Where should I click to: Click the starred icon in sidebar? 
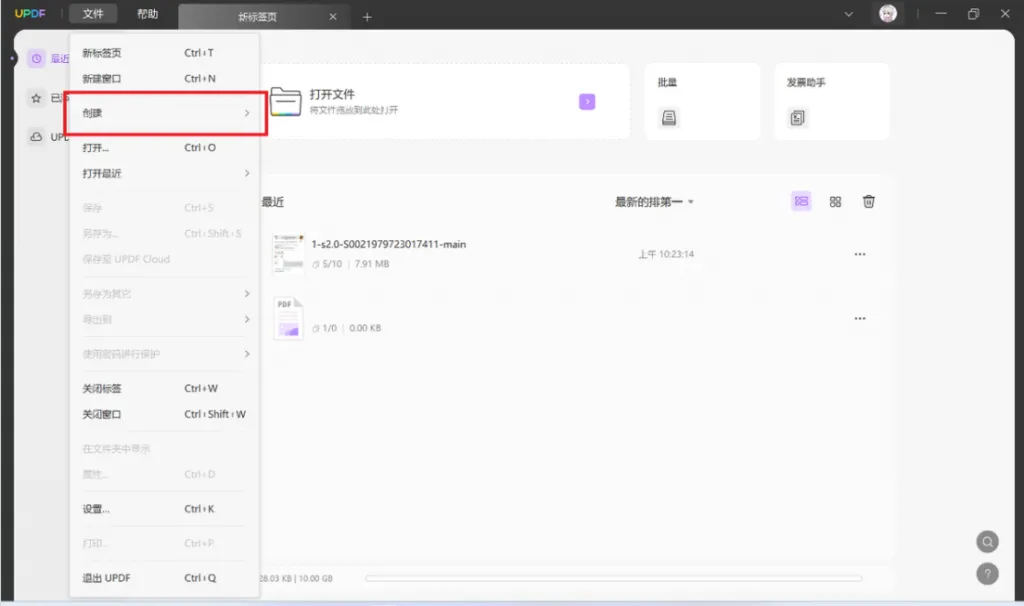click(x=37, y=98)
